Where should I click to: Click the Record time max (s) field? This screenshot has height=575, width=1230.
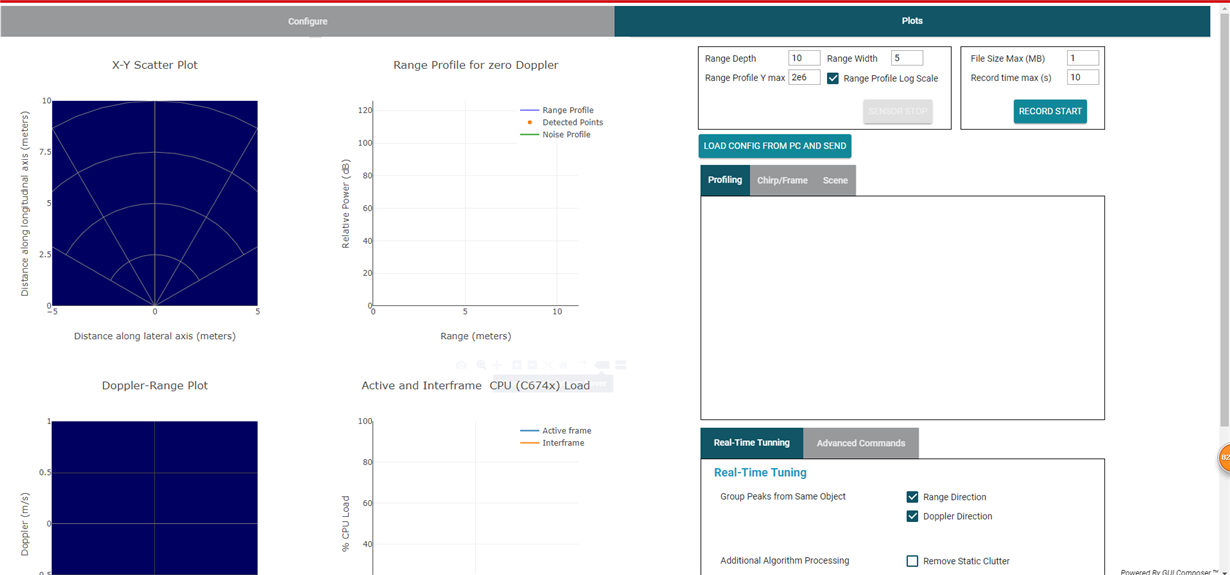tap(1083, 77)
